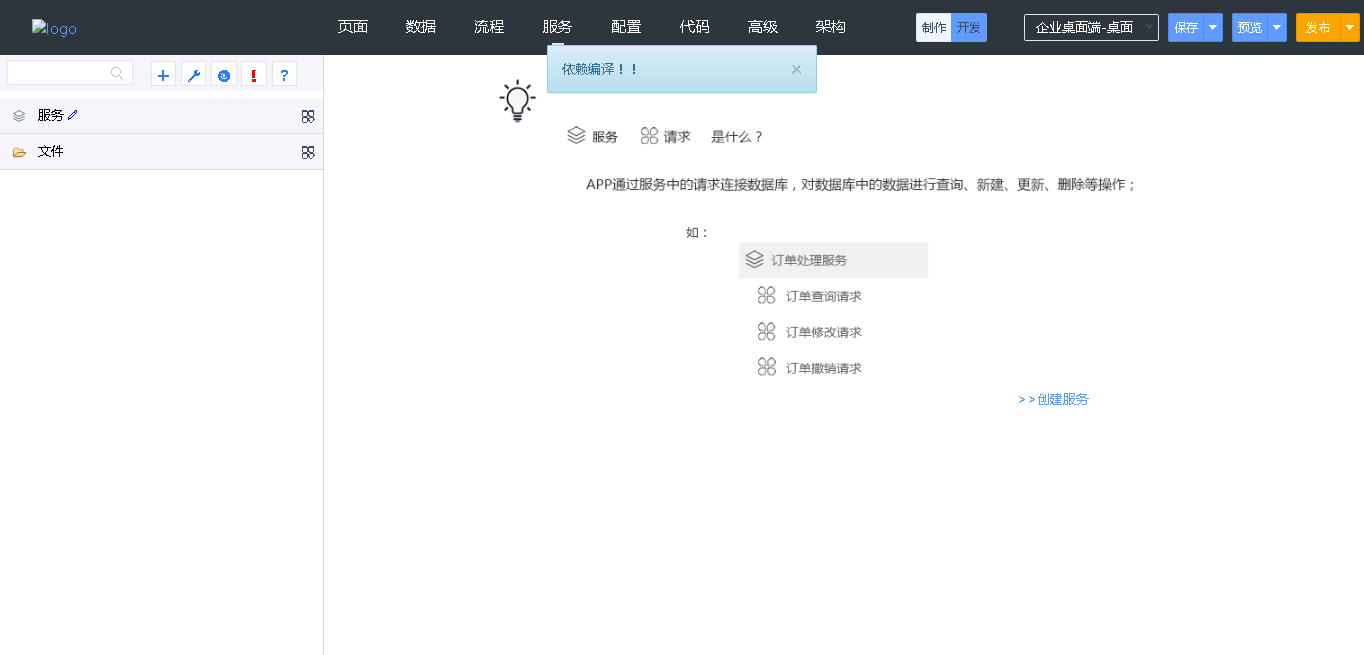Click the wrench tool icon
Screen dimensions: 1364x655
coord(194,74)
